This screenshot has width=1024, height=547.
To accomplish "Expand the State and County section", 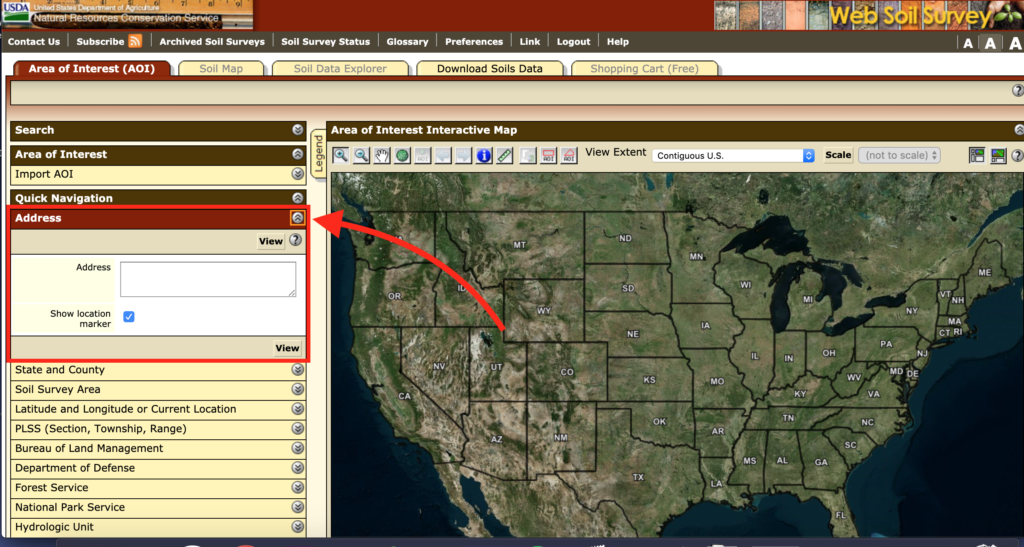I will (x=297, y=370).
